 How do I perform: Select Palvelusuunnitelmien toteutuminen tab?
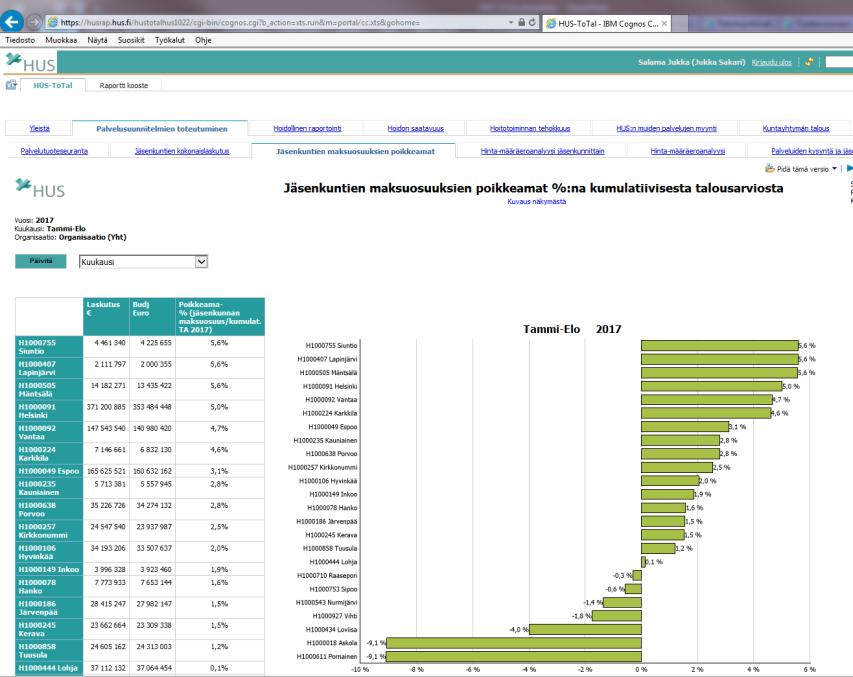click(x=162, y=129)
